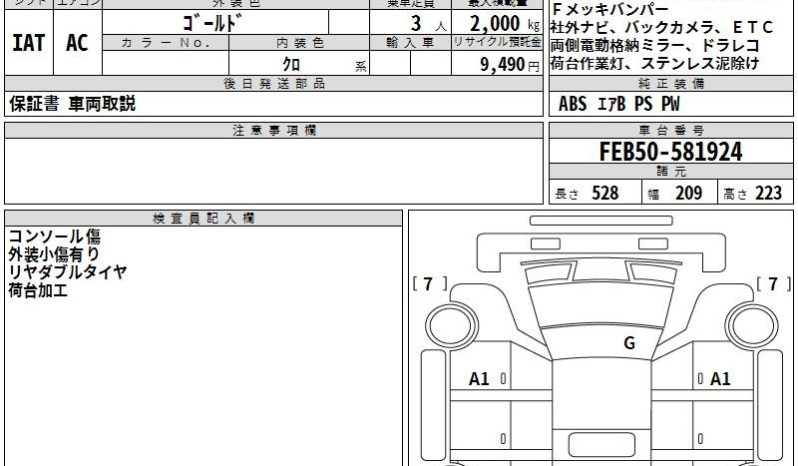The height and width of the screenshot is (466, 798).
Task: Select the length value 528
Action: [605, 193]
